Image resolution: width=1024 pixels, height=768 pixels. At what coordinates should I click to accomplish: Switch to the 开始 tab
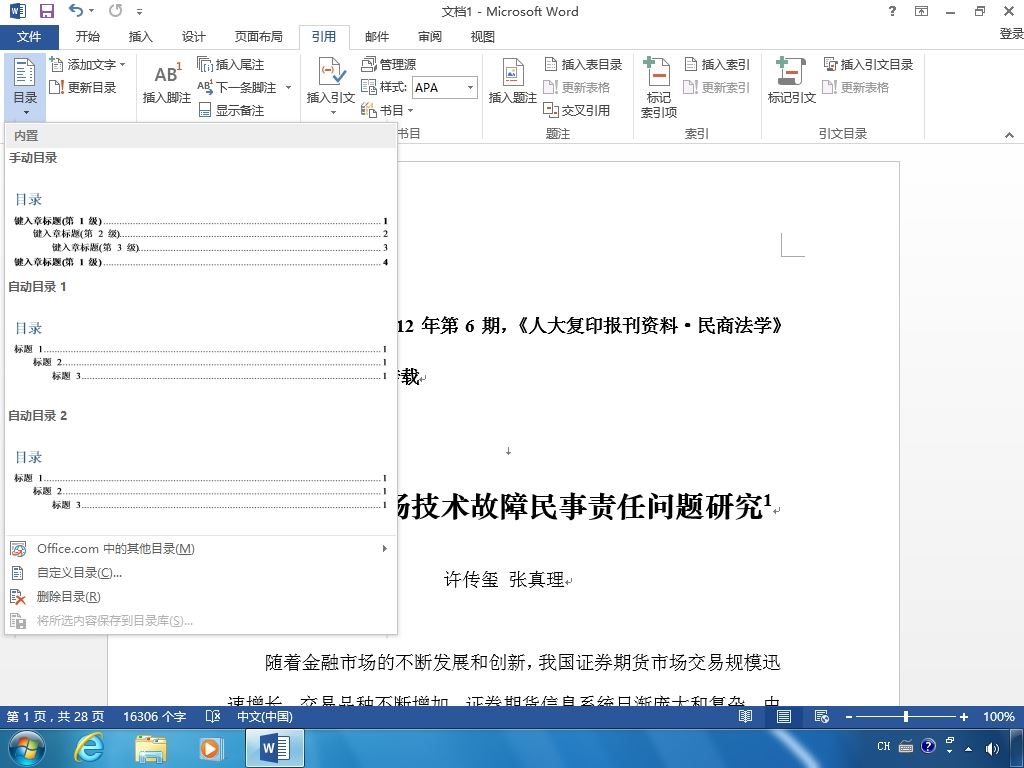tap(88, 37)
